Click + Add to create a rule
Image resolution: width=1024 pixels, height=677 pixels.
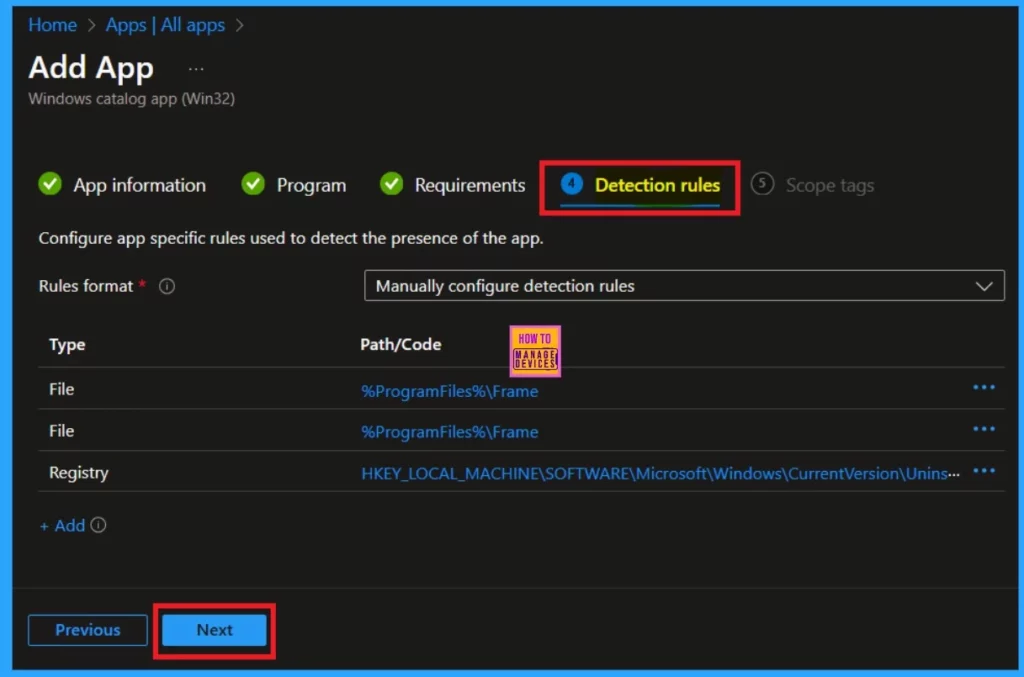(63, 526)
